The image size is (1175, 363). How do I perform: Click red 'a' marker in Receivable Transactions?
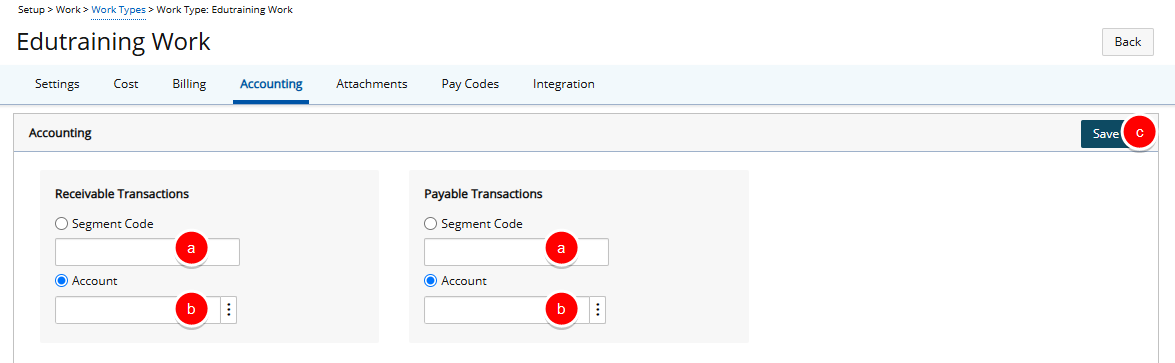(191, 250)
